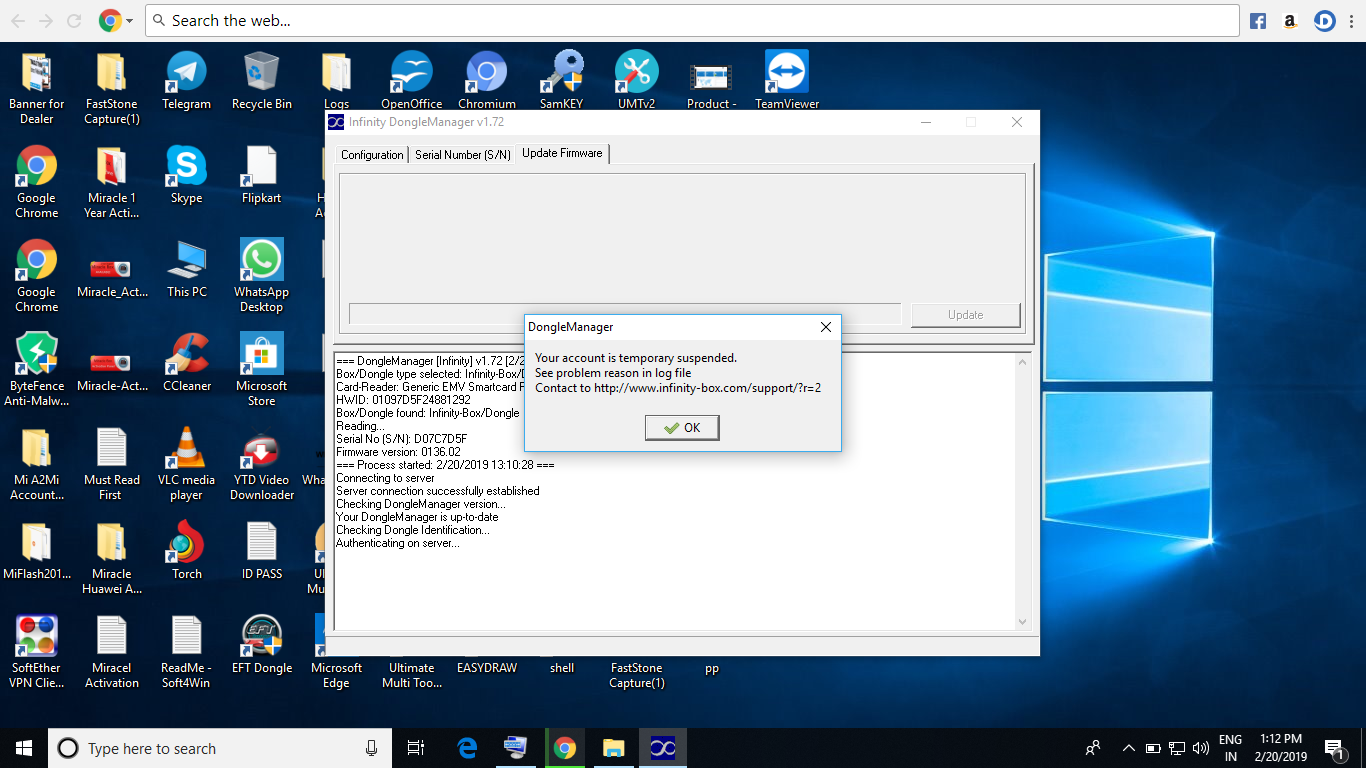This screenshot has height=768, width=1366.
Task: Open the Must Read First file
Action: pos(111,463)
